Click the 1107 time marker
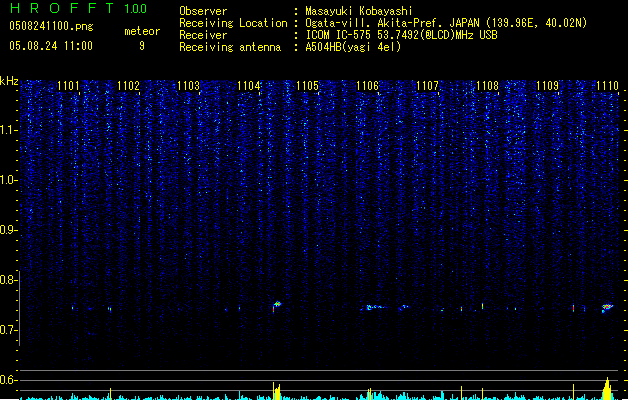The height and width of the screenshot is (400, 629). tap(427, 86)
